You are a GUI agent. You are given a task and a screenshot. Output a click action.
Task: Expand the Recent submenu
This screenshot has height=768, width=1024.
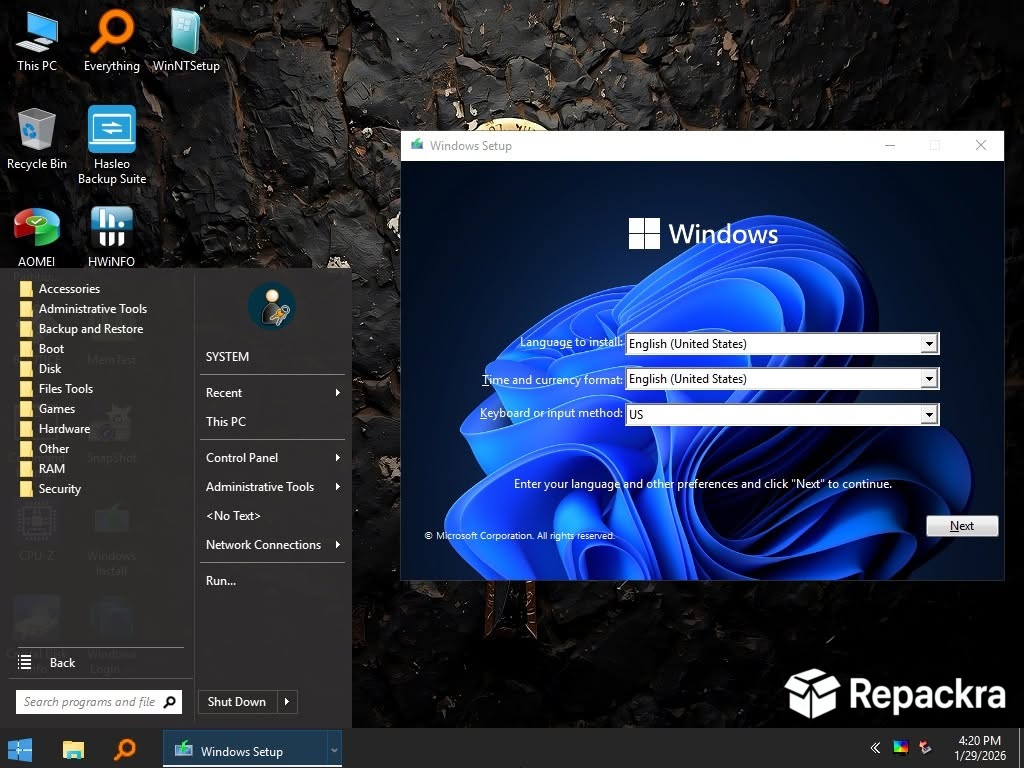pyautogui.click(x=272, y=392)
